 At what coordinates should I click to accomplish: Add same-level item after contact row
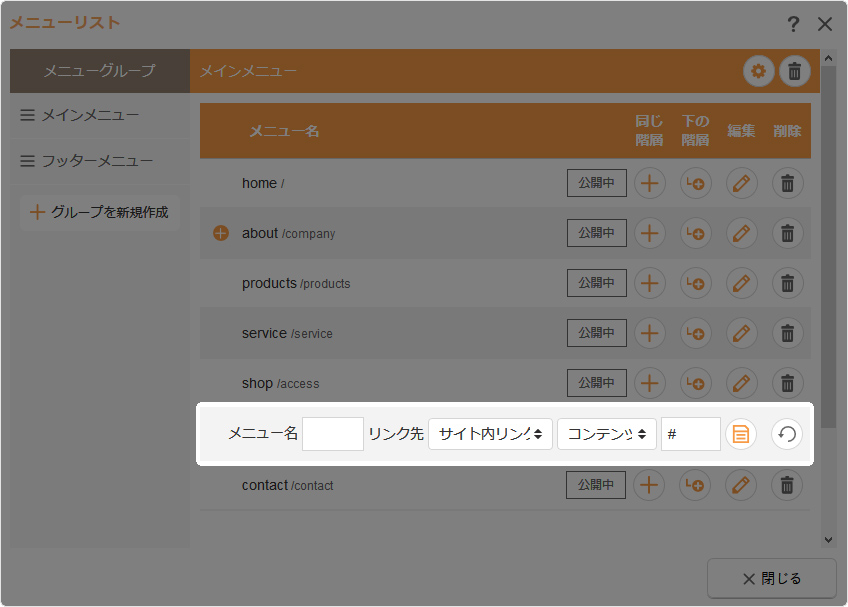click(649, 485)
